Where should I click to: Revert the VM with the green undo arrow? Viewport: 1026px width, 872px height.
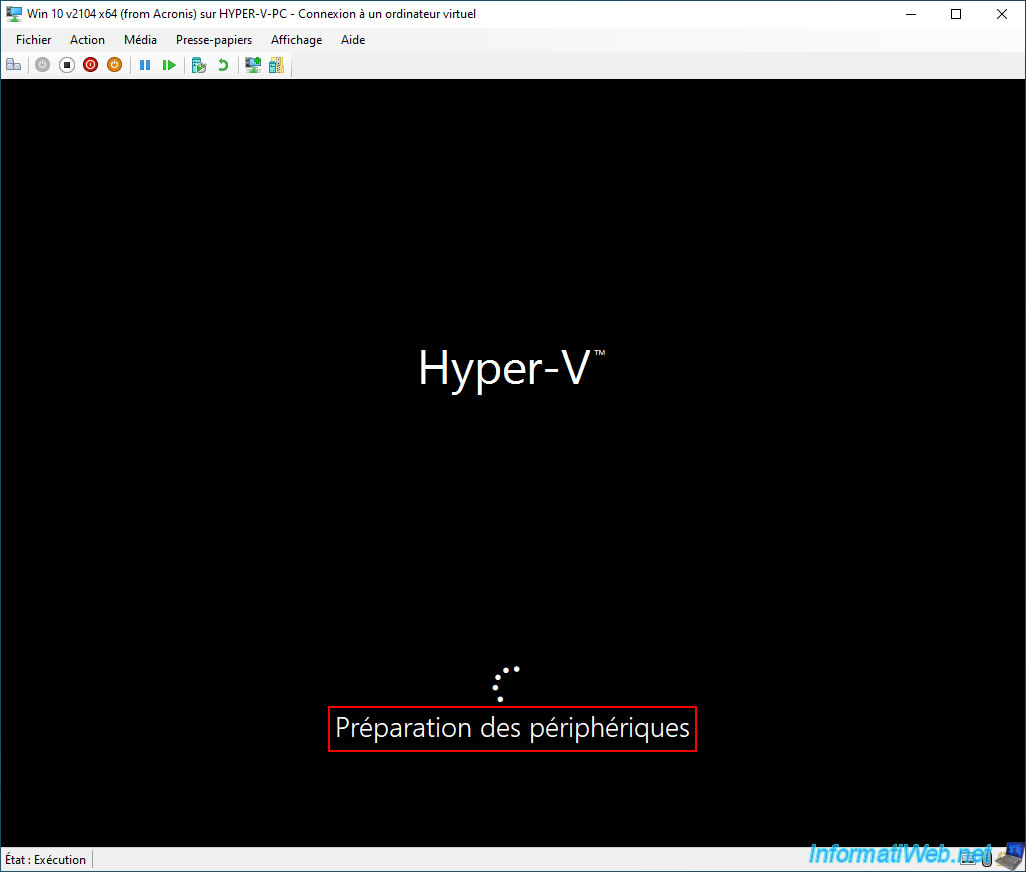tap(223, 65)
